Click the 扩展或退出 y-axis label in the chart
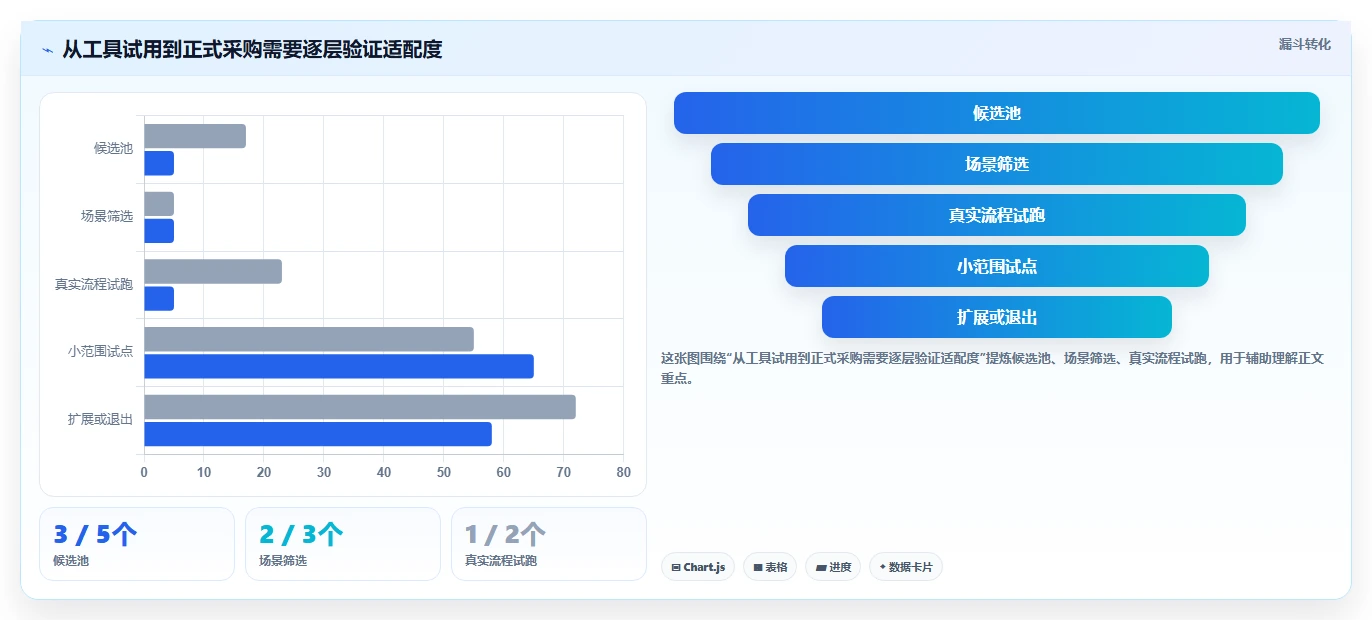This screenshot has width=1372, height=620. [100, 419]
